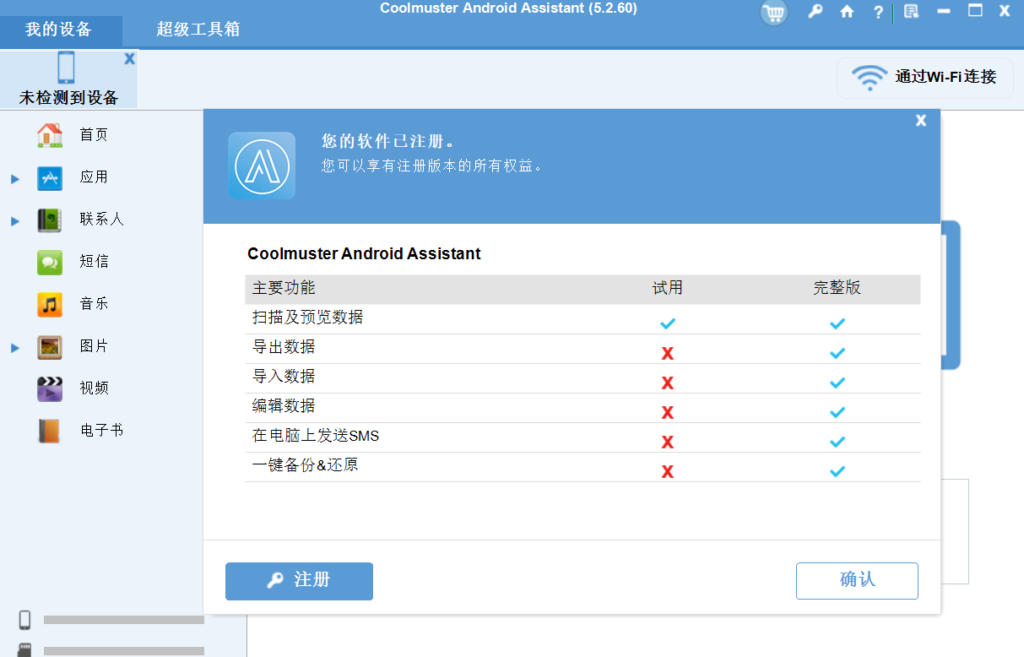Image resolution: width=1024 pixels, height=657 pixels.
Task: Click full version checkmark for 导入数据
Action: click(x=837, y=383)
